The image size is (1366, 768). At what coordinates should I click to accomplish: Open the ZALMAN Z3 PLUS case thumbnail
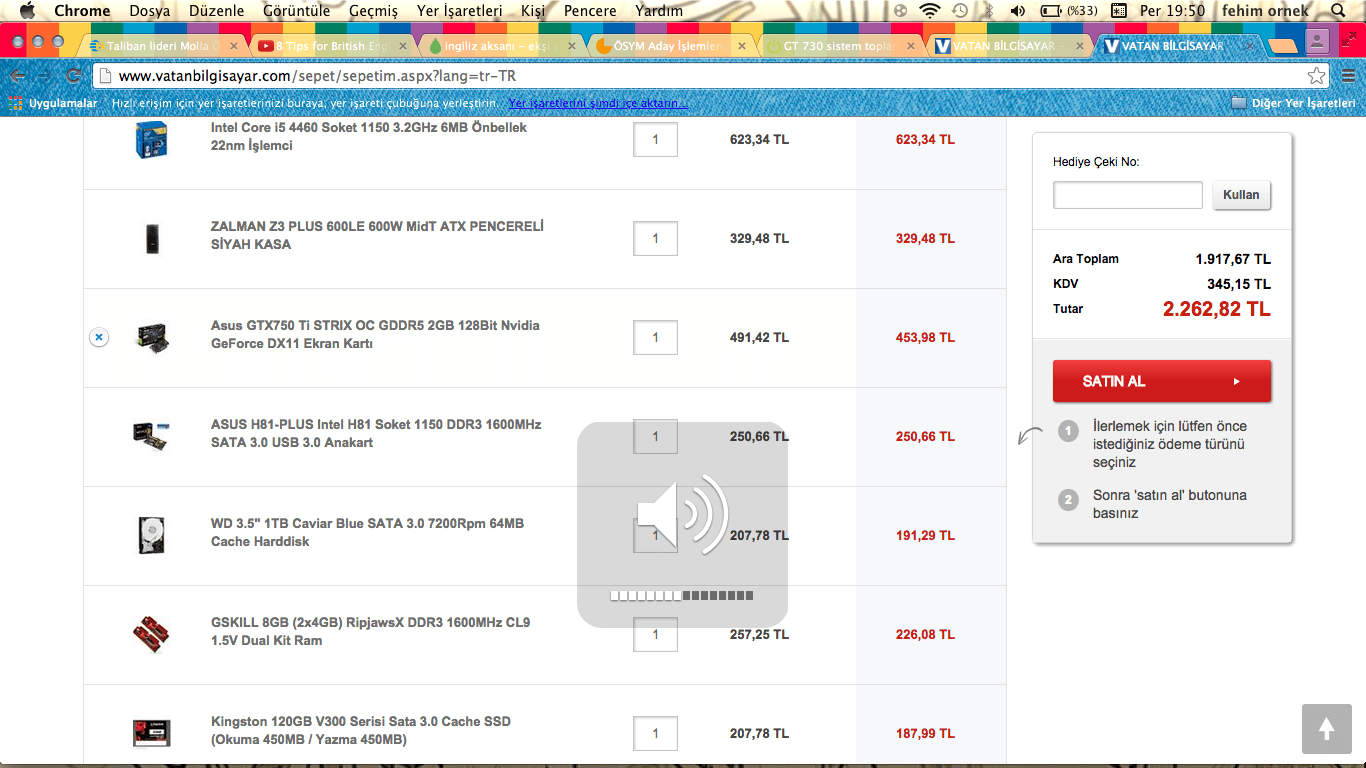click(152, 238)
